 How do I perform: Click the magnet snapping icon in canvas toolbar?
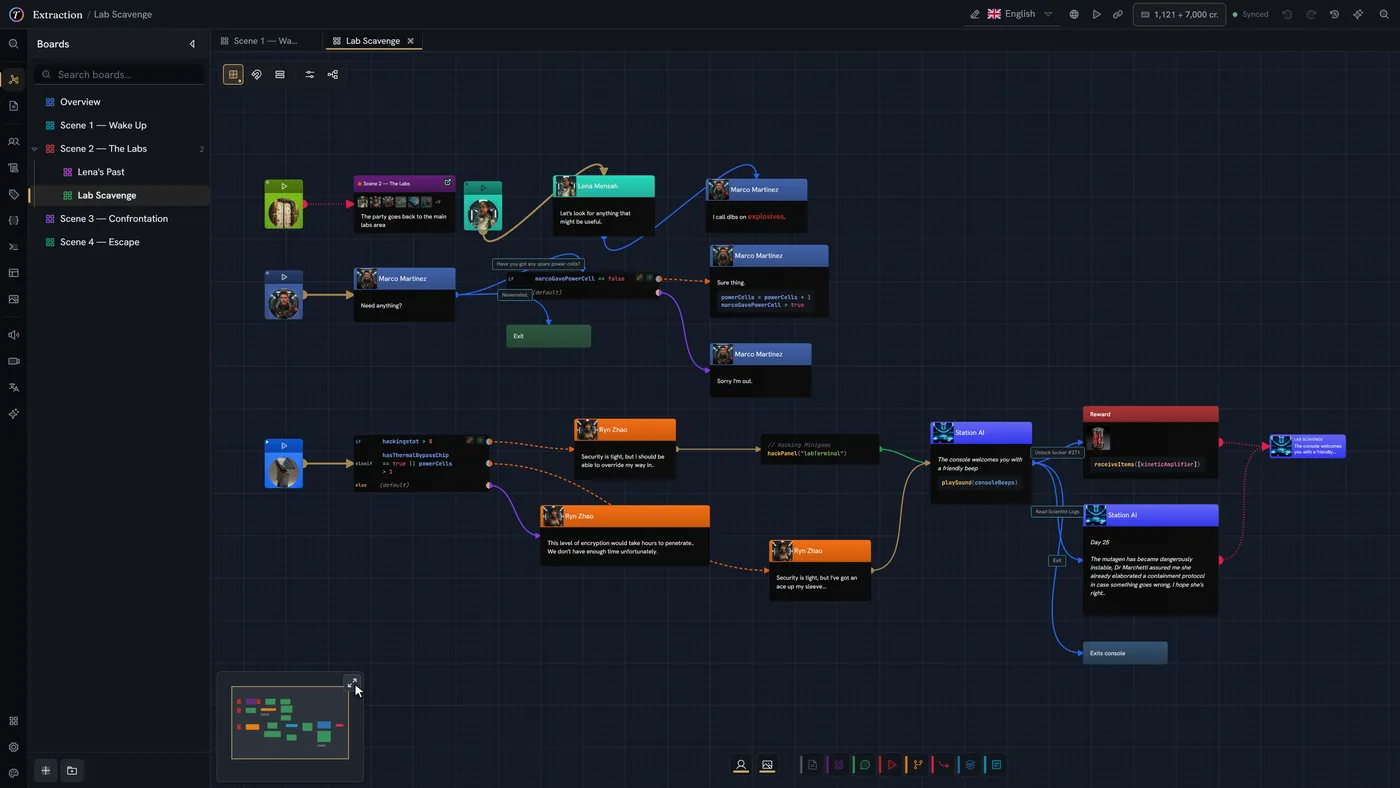point(256,74)
